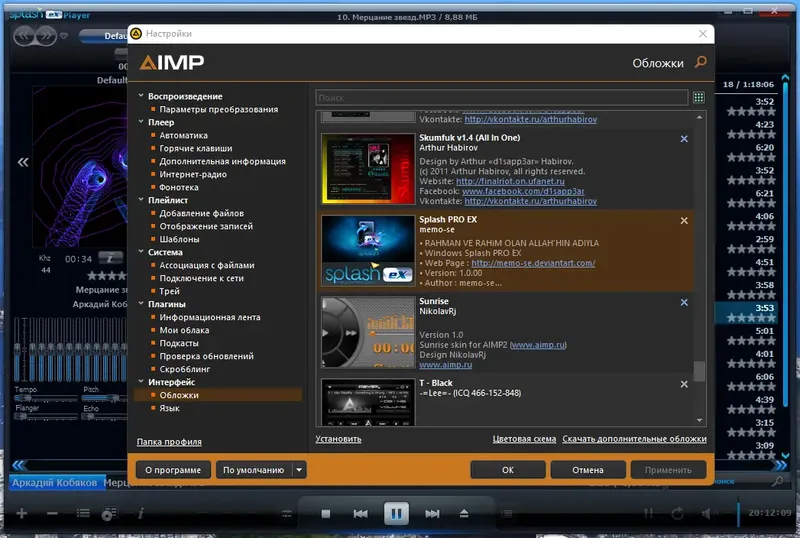Open the equalizer sliders icon next to stop

(x=287, y=514)
